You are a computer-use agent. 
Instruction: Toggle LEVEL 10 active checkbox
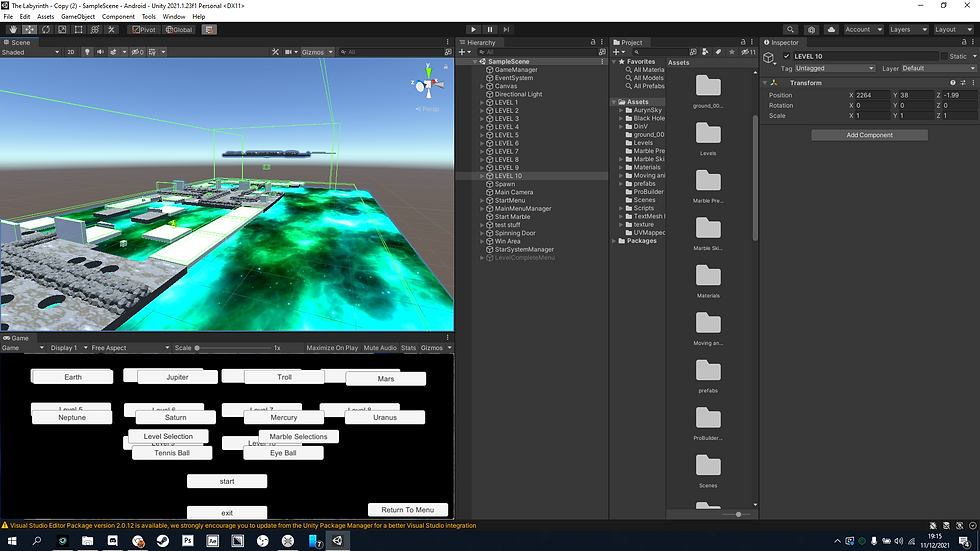pyautogui.click(x=787, y=56)
